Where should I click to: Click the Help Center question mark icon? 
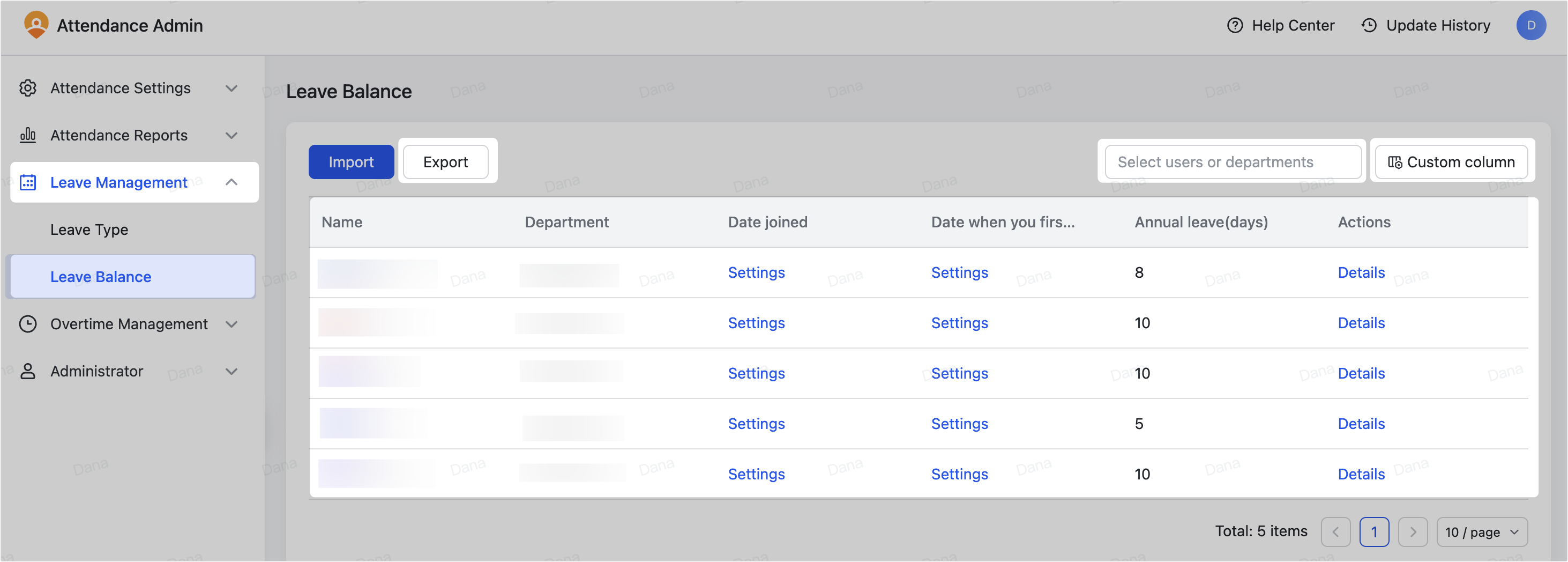coord(1235,26)
